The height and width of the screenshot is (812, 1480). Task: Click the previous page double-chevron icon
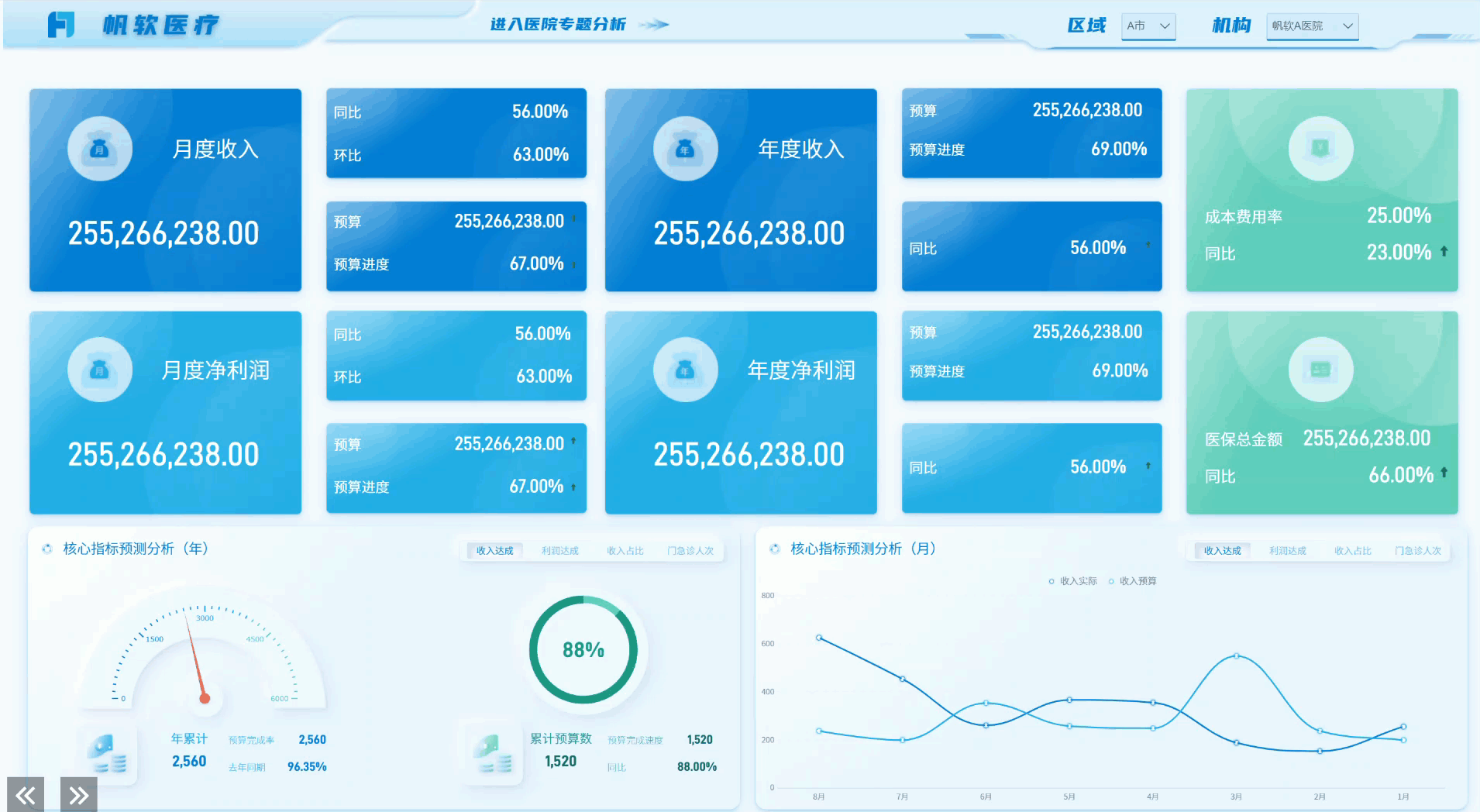[26, 795]
